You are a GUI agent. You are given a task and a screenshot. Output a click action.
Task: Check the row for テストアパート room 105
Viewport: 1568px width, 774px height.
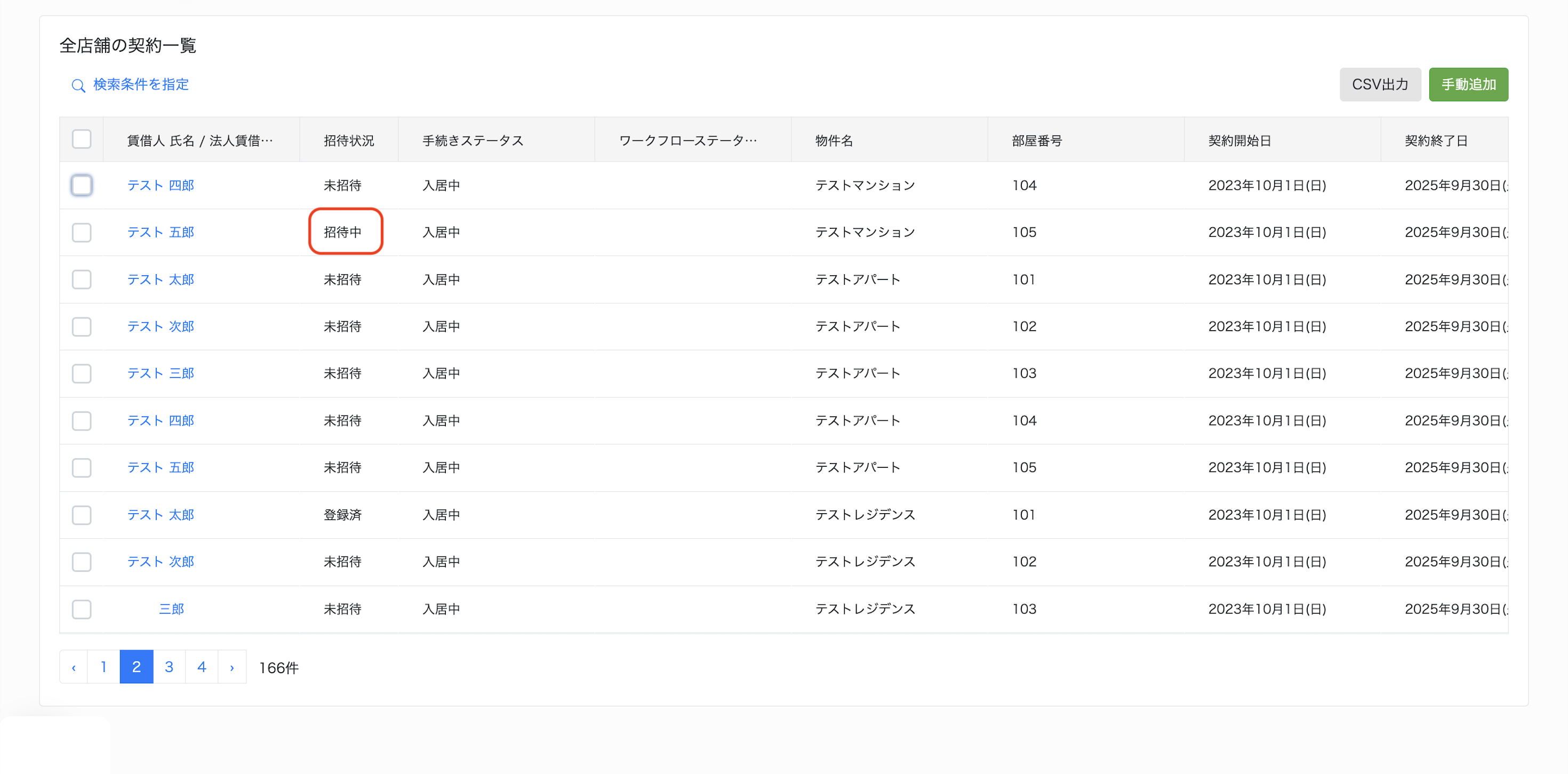coord(82,468)
